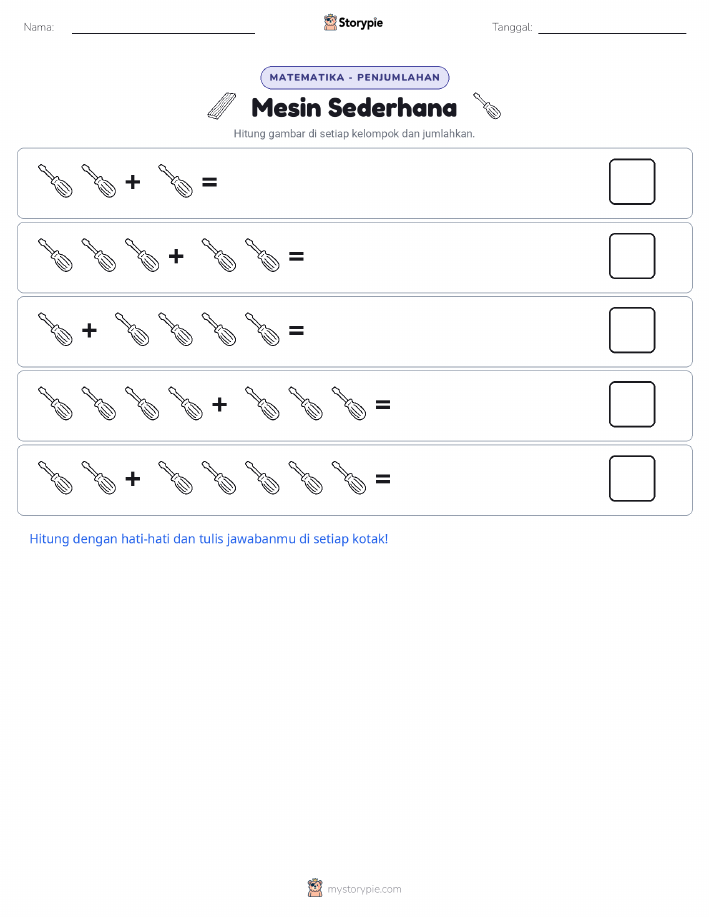The height and width of the screenshot is (917, 709).
Task: Select the answer box in third row
Action: click(632, 330)
